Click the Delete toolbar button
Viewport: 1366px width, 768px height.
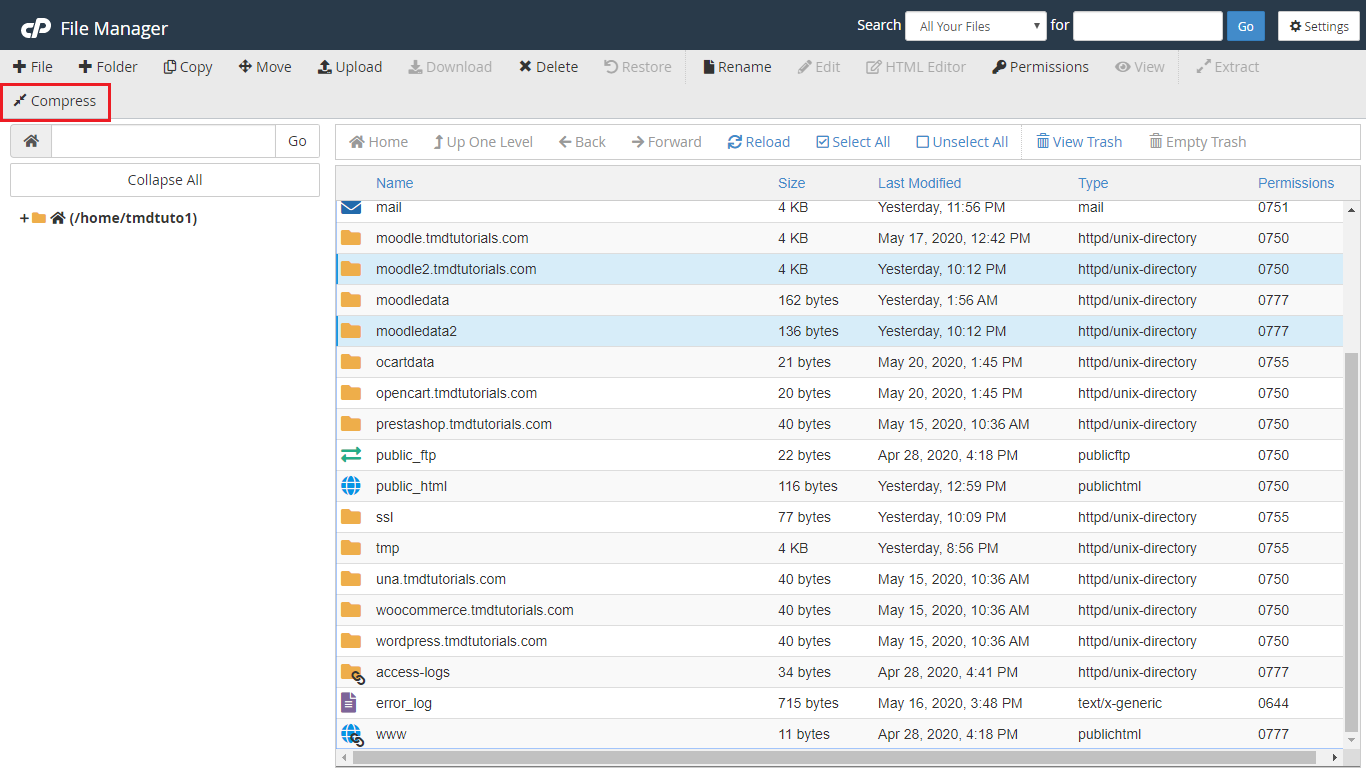[548, 67]
